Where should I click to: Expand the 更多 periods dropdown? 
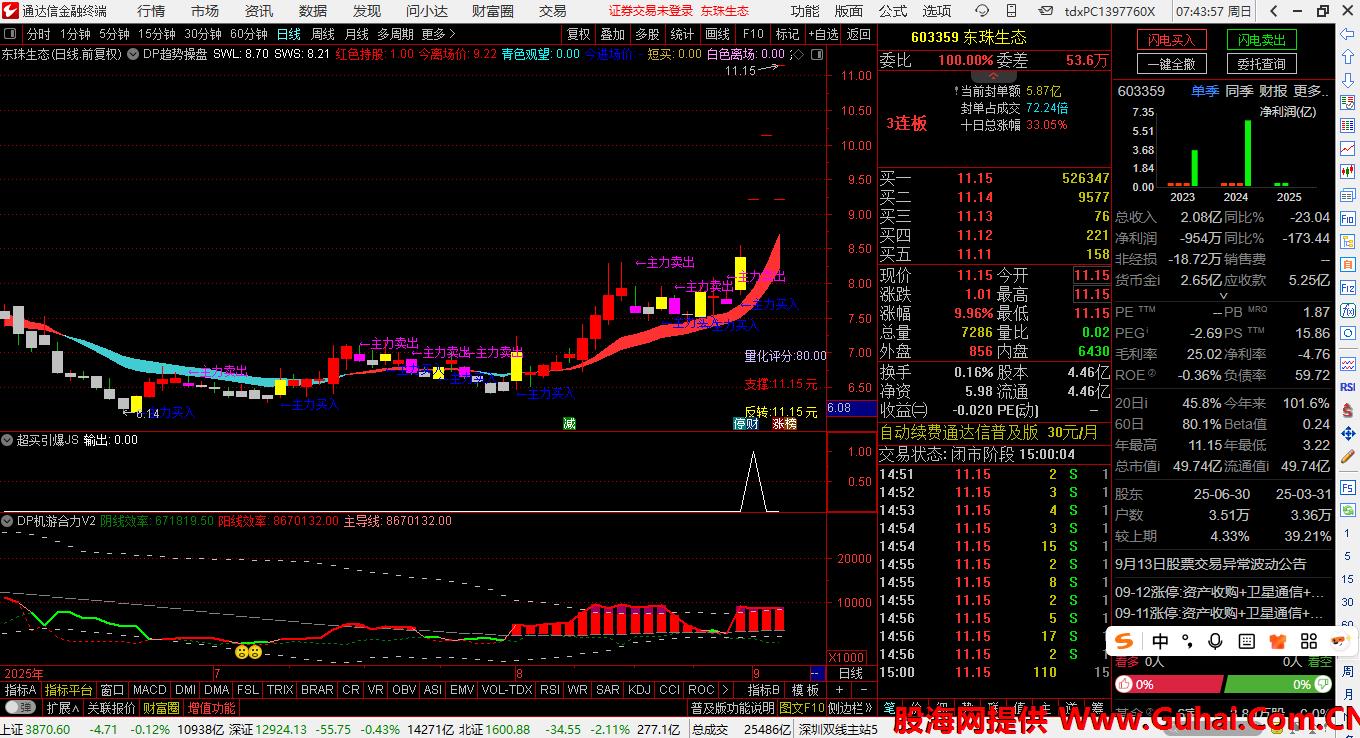(x=438, y=34)
